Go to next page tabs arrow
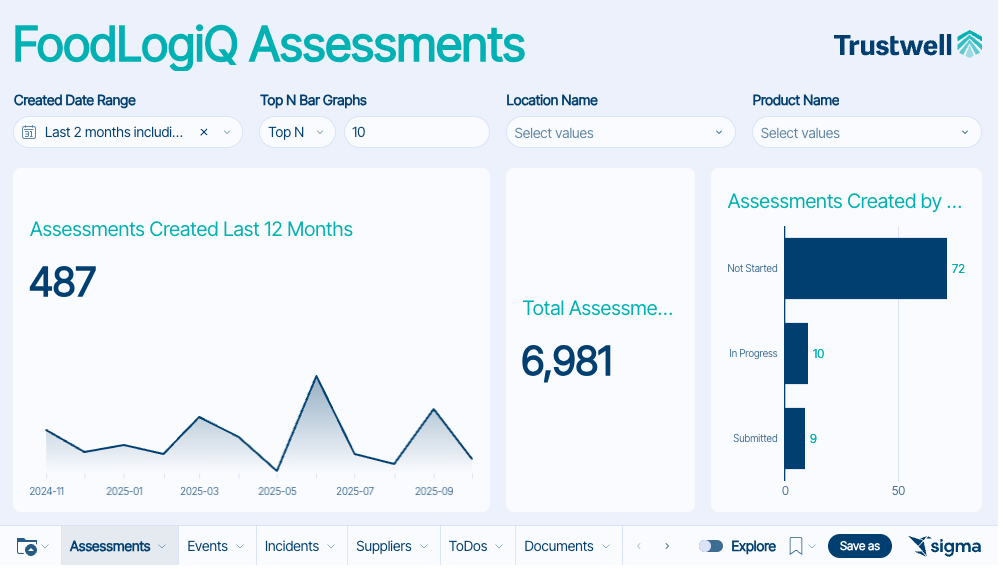1003x569 pixels. (x=667, y=546)
